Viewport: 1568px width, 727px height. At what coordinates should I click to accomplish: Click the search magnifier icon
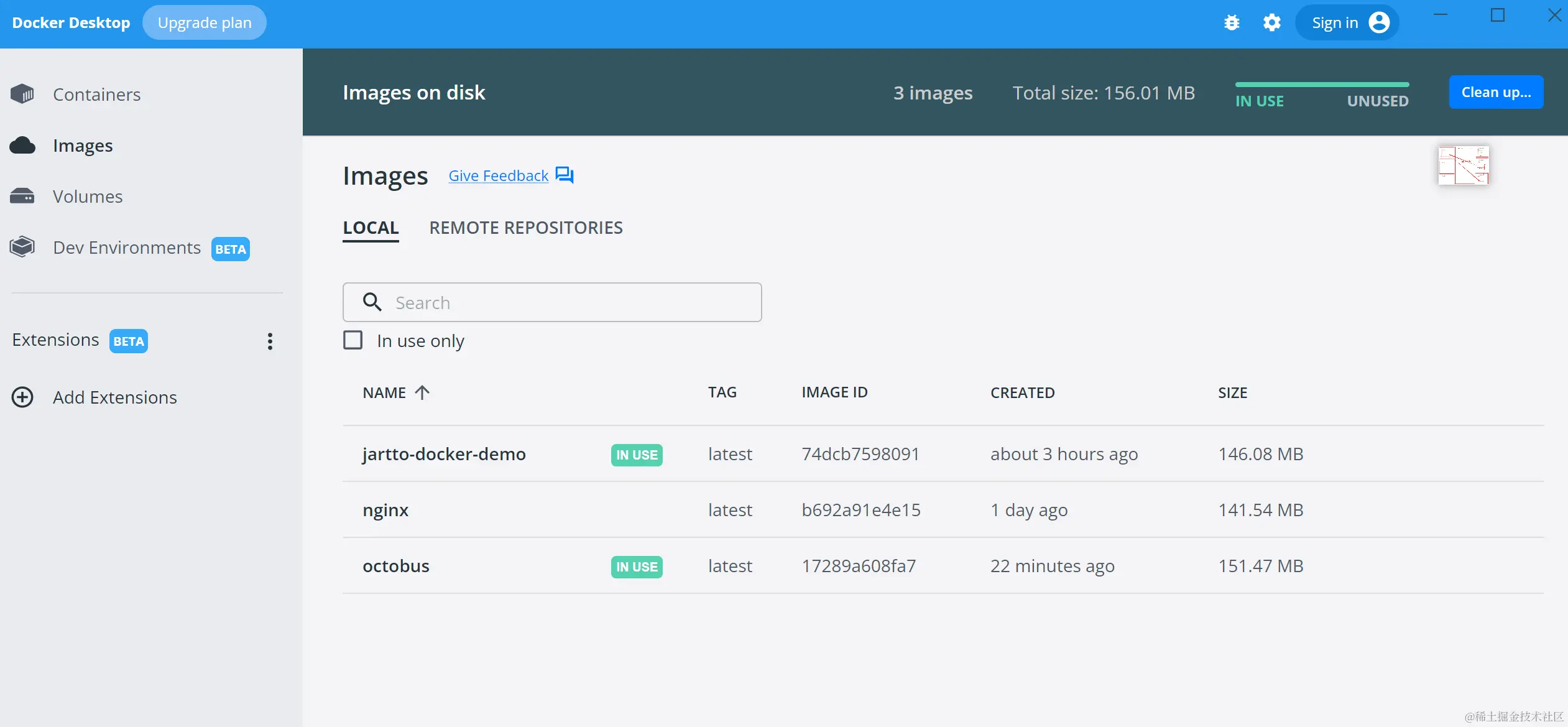[x=372, y=302]
